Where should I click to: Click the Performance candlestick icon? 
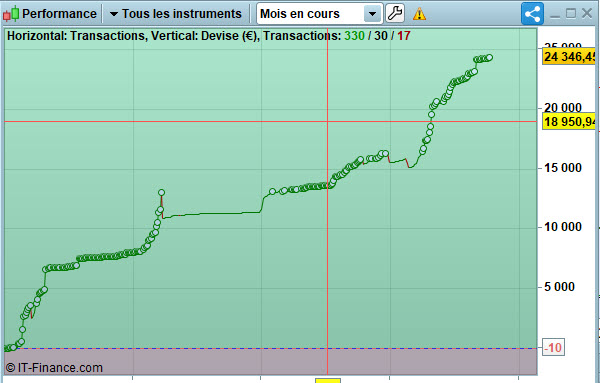point(11,14)
